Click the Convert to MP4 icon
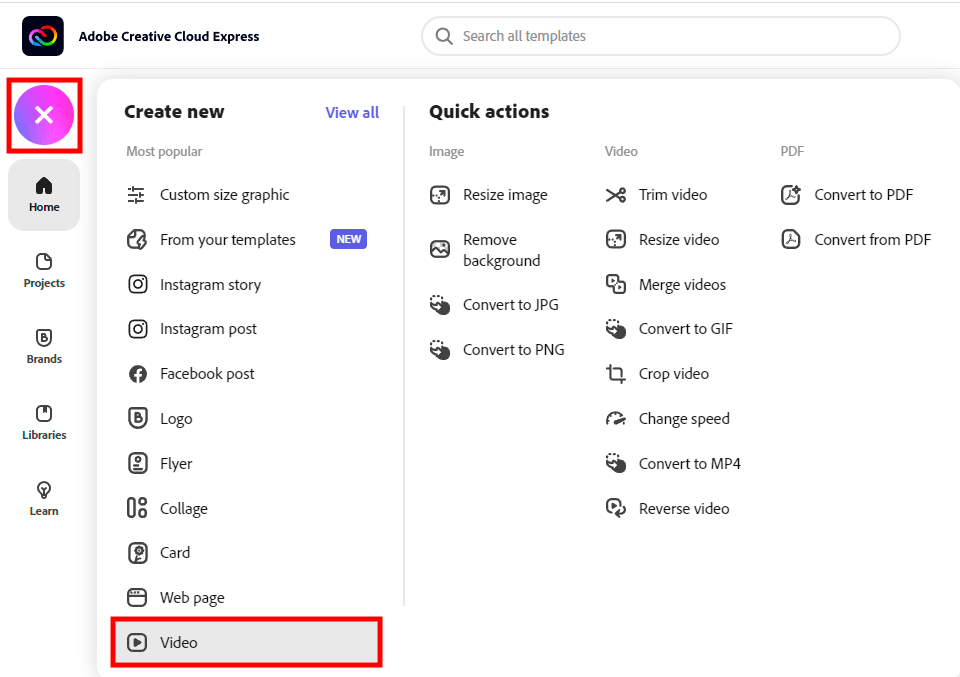Screen dimensions: 960x677 [x=616, y=463]
